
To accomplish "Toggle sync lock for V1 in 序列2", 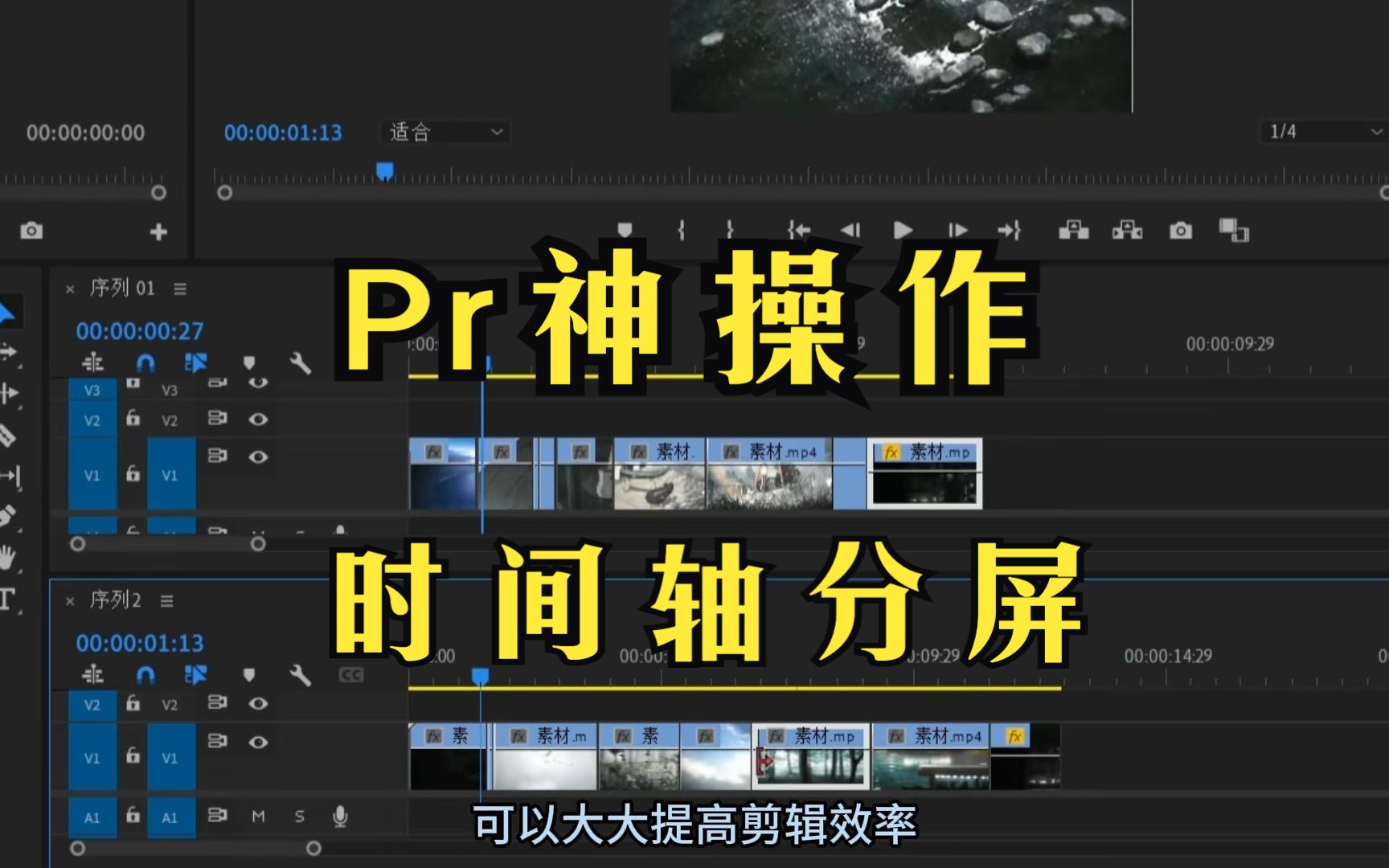I will (x=217, y=740).
